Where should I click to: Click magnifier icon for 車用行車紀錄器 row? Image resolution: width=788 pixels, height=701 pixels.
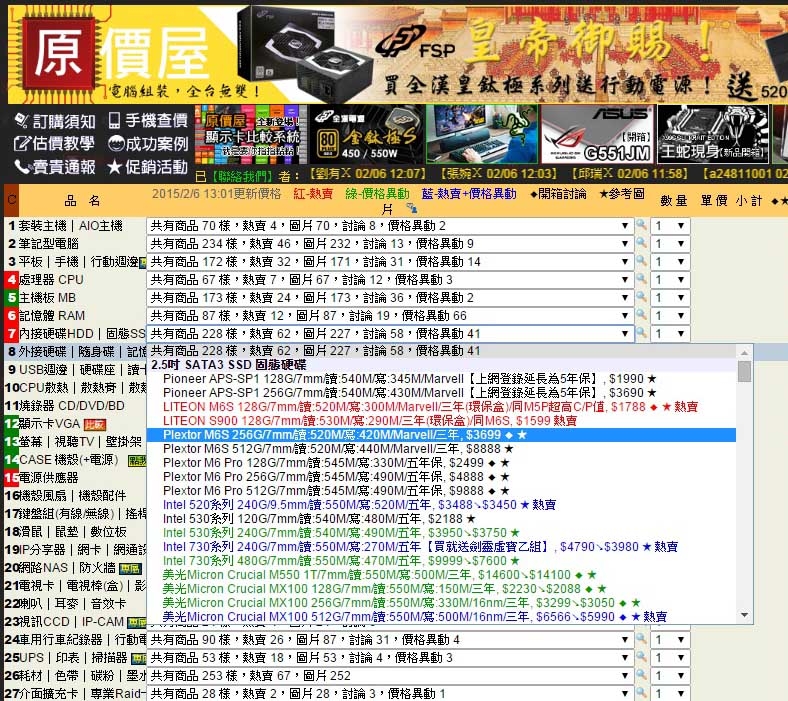pyautogui.click(x=642, y=639)
